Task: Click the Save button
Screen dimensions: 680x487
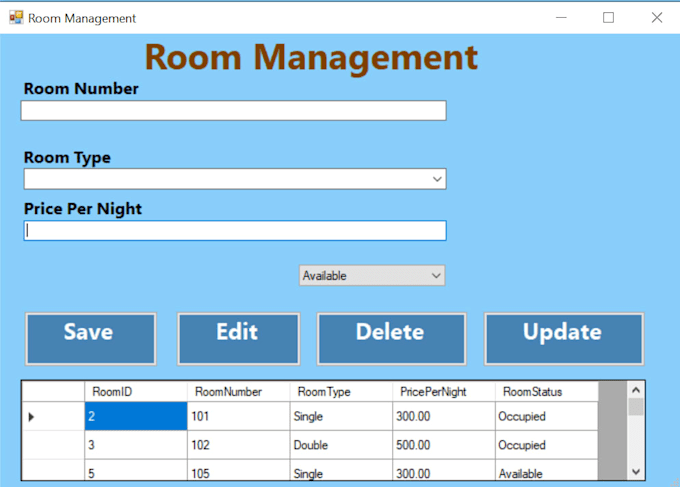Action: click(x=91, y=339)
